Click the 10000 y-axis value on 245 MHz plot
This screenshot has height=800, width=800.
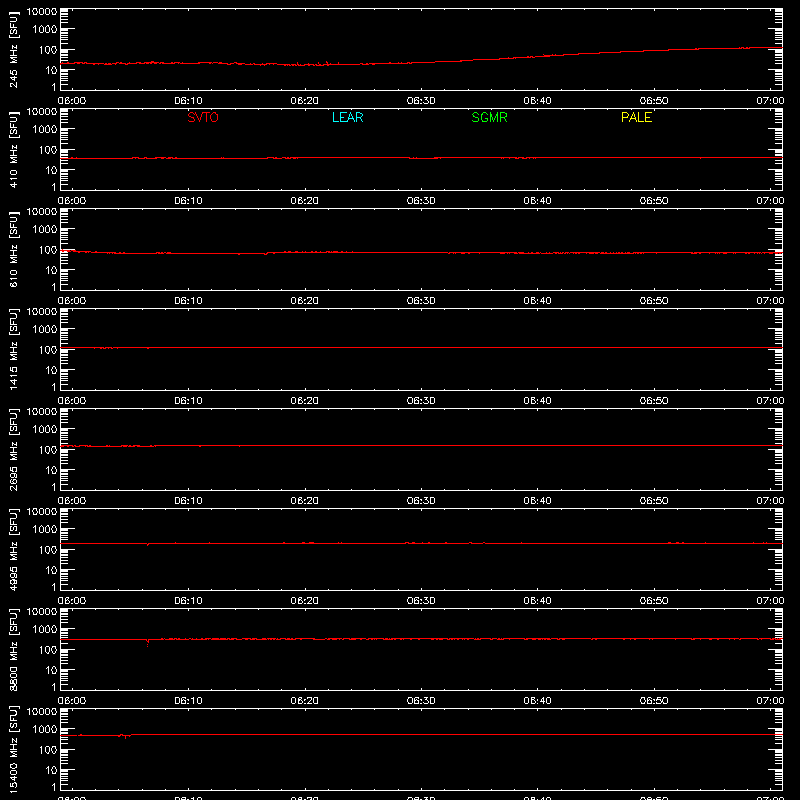42,11
